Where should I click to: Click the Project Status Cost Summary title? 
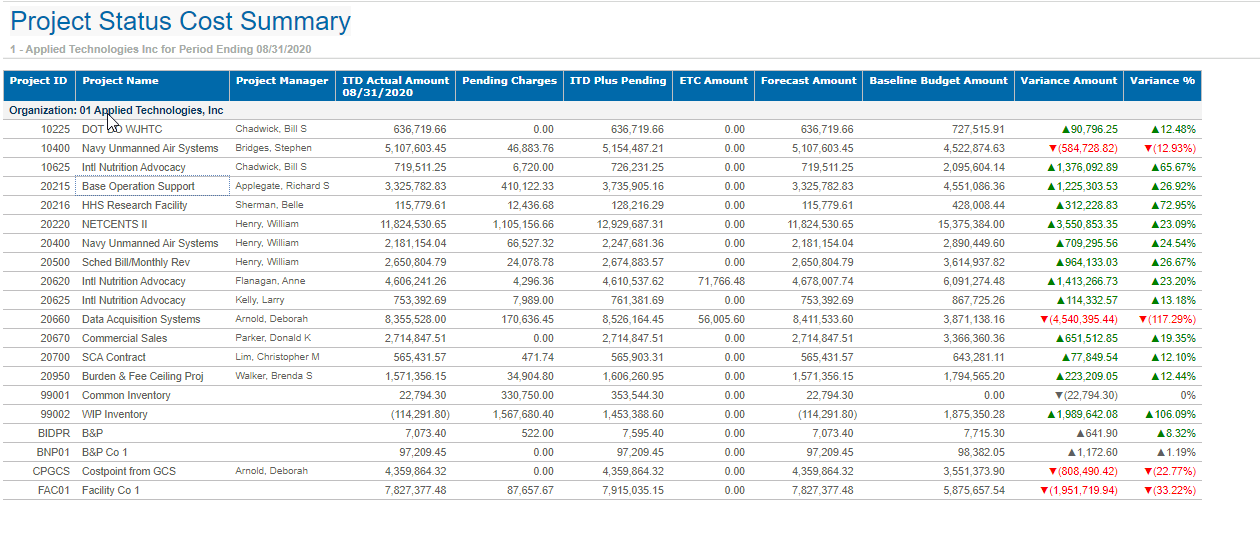tap(180, 22)
